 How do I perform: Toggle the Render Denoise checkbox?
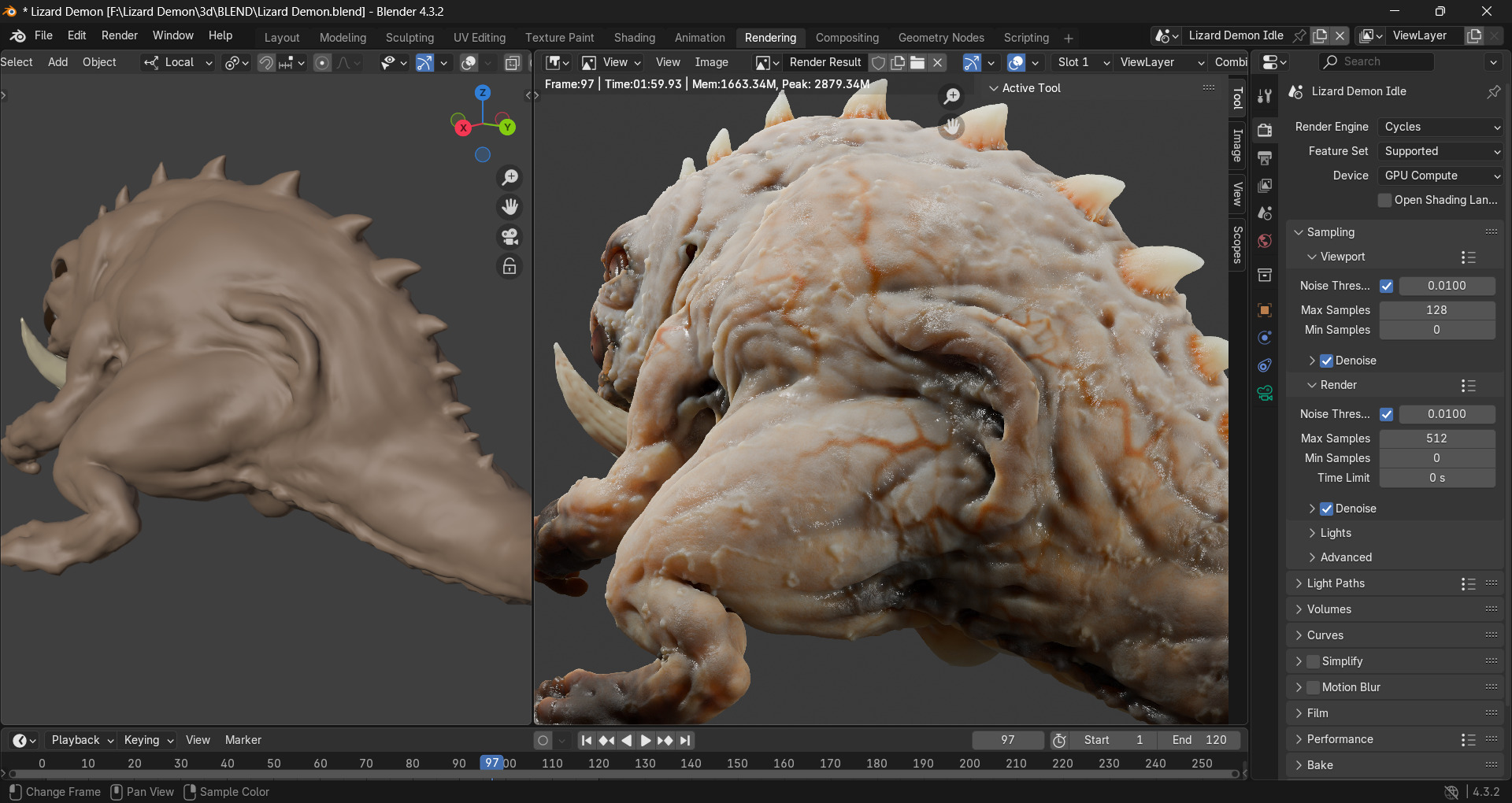[x=1326, y=509]
